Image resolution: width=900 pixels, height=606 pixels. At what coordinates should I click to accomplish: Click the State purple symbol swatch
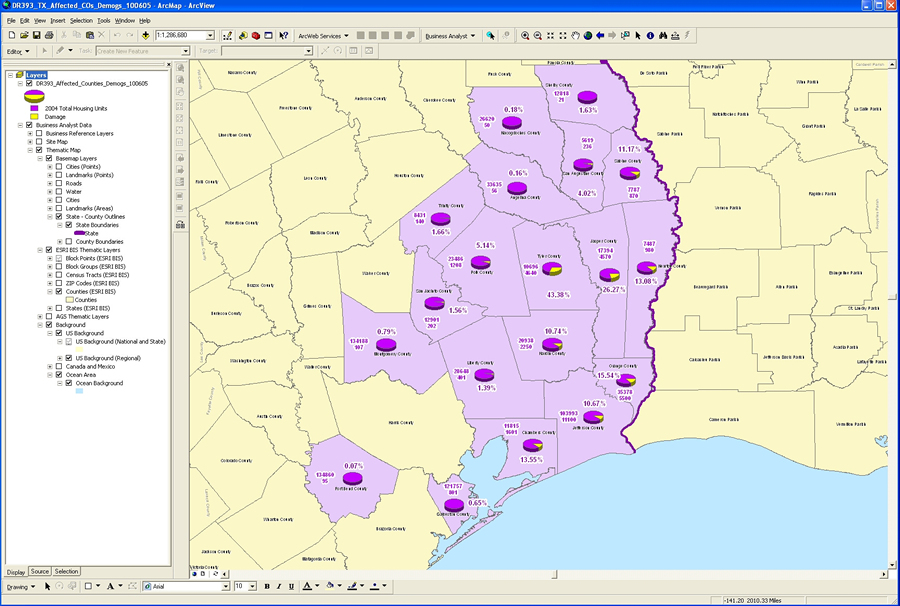(x=79, y=233)
